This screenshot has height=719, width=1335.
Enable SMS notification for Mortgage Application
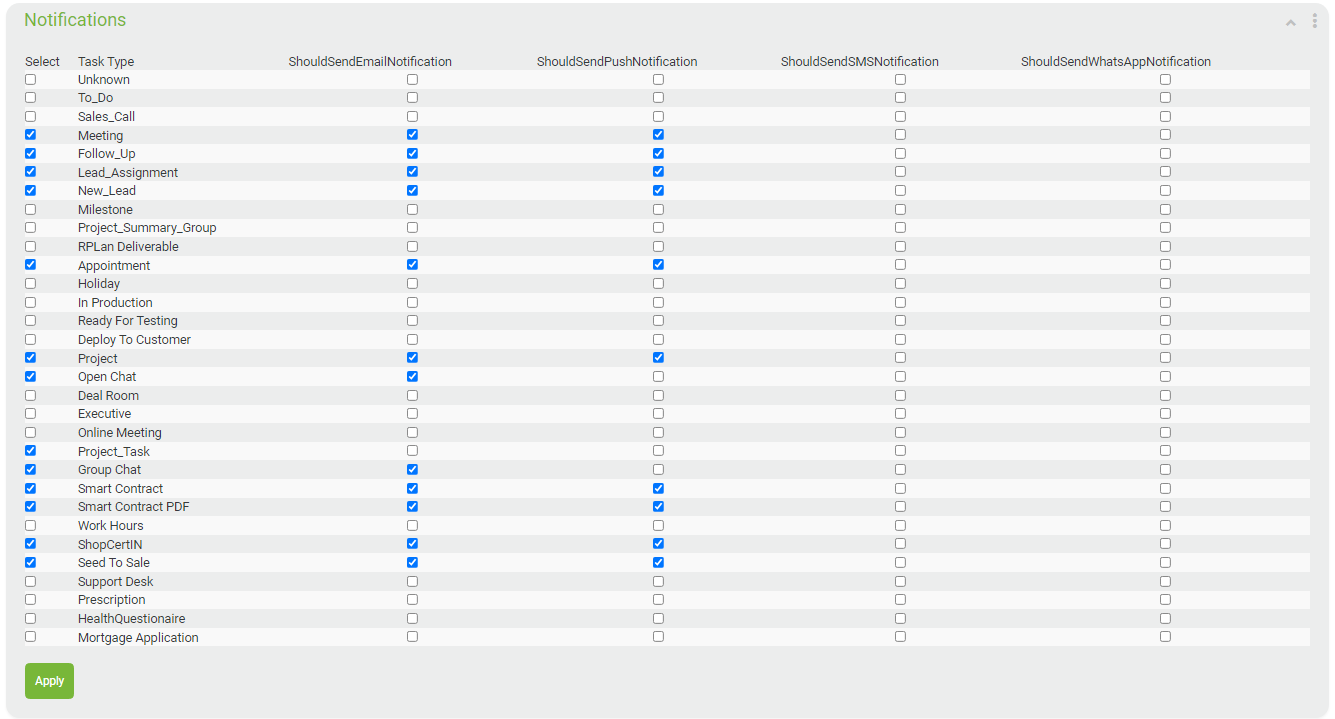[900, 637]
